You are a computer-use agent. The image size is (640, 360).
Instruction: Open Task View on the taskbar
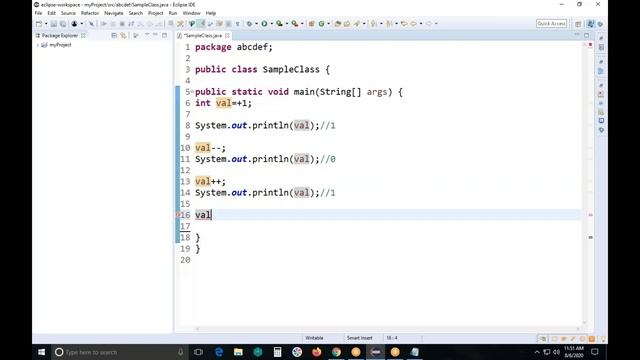pos(198,352)
